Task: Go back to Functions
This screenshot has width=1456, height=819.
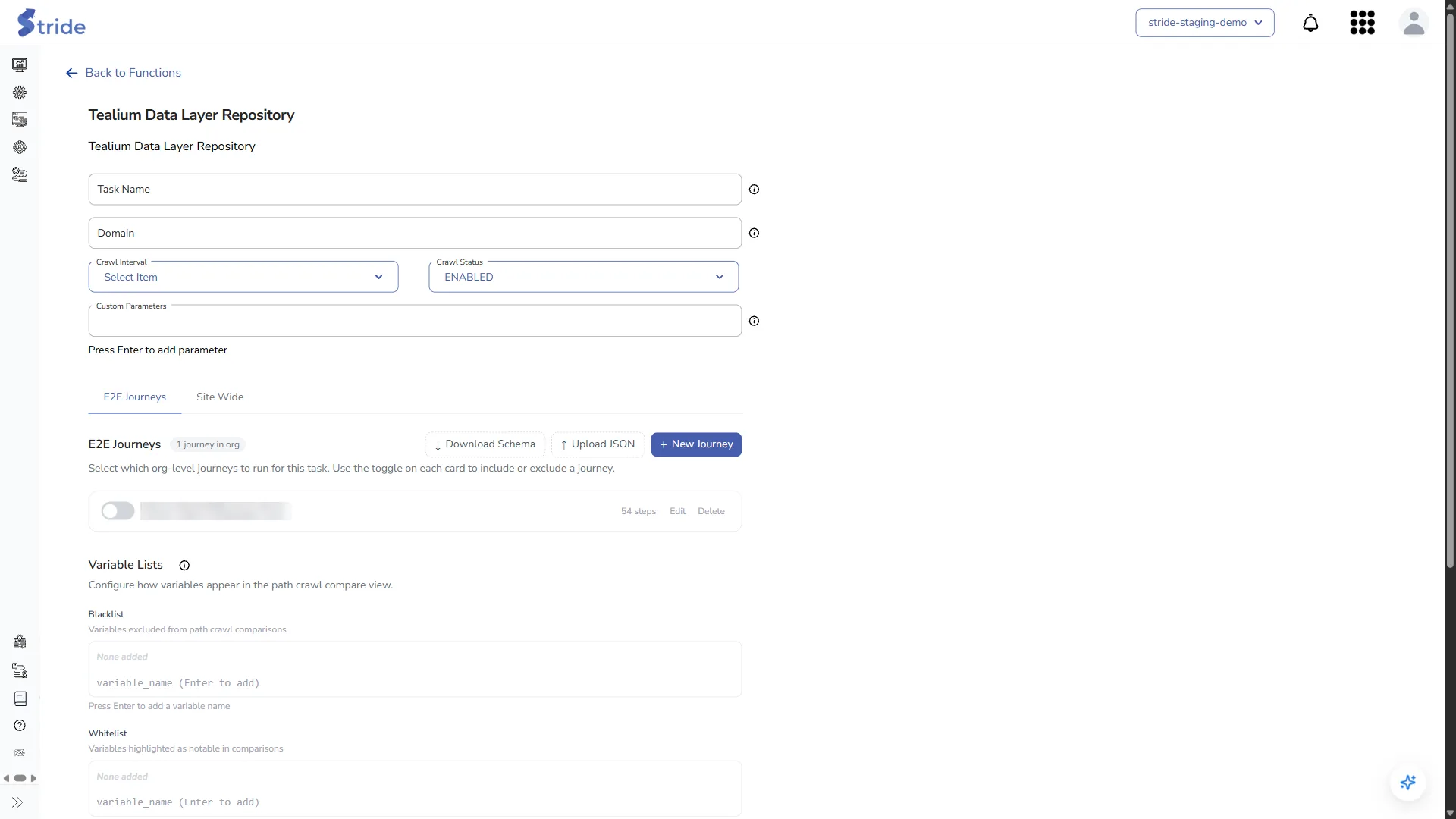Action: click(124, 73)
